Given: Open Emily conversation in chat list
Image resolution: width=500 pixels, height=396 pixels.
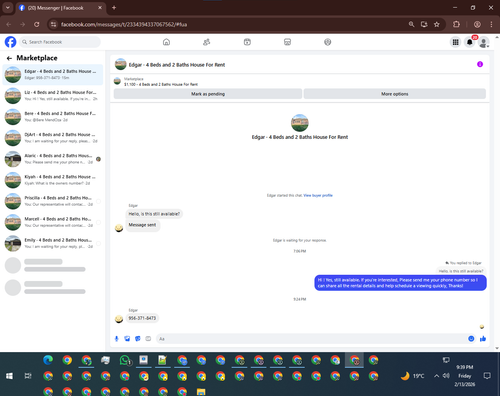Looking at the screenshot, I should [x=53, y=243].
